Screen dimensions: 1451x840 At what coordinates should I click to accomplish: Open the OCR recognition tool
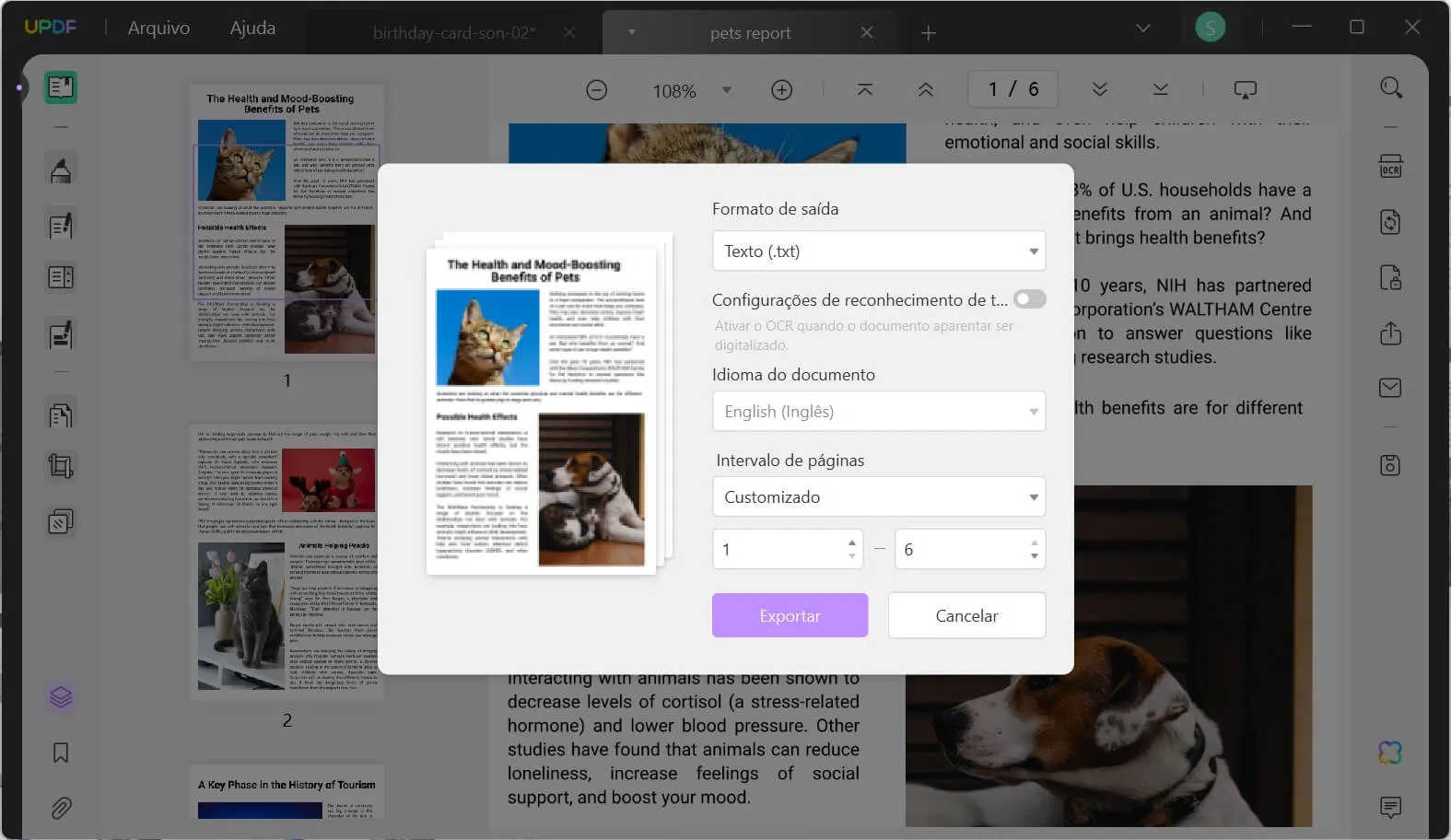click(x=1391, y=168)
